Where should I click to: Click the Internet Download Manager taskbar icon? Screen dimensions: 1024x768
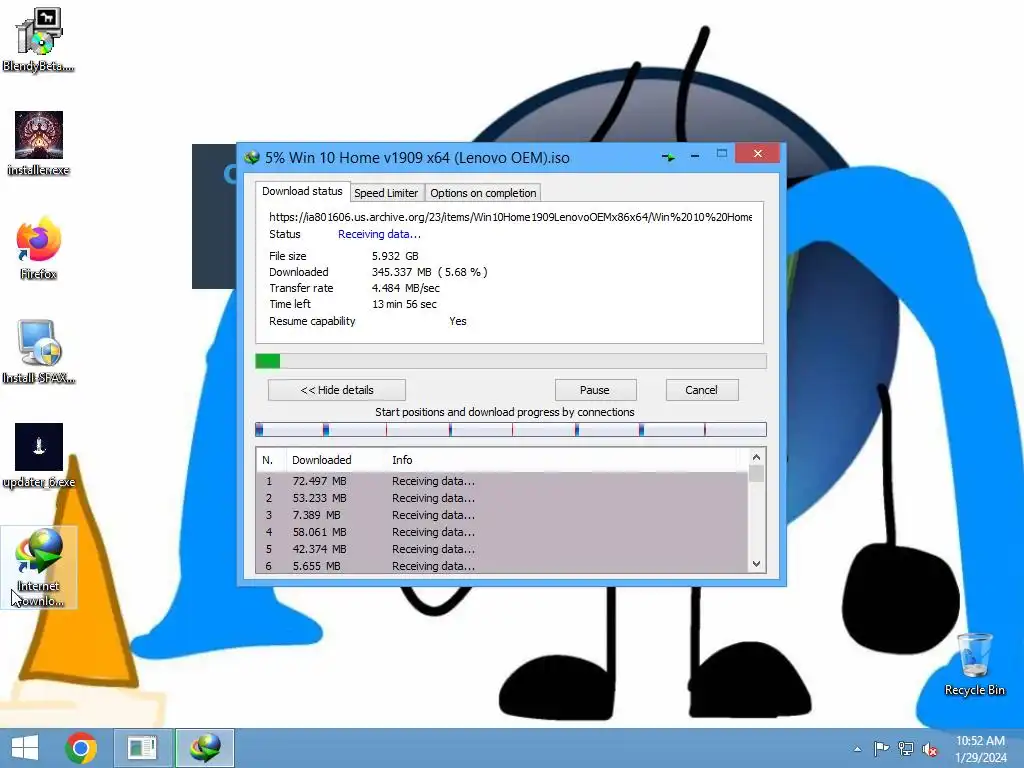204,748
